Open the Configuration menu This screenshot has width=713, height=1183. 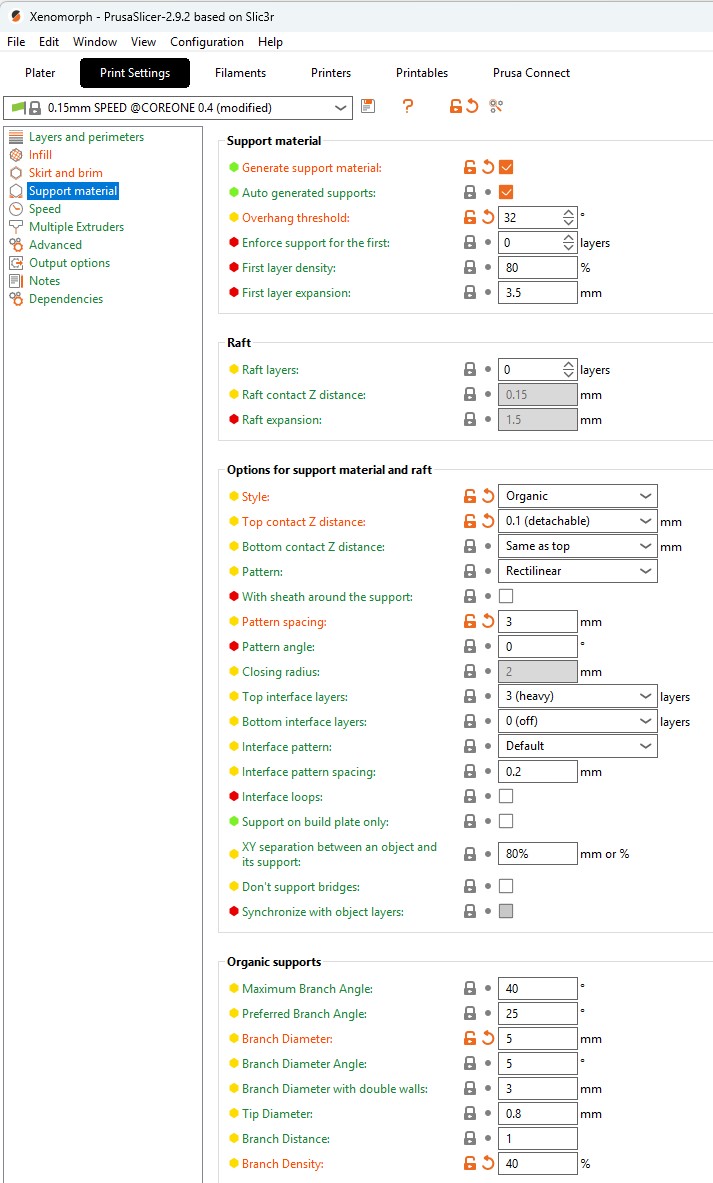pyautogui.click(x=207, y=41)
